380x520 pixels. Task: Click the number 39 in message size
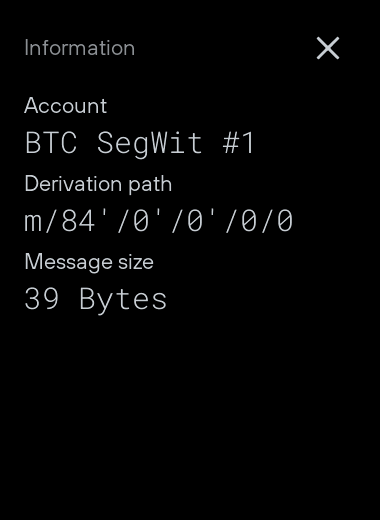(x=42, y=299)
